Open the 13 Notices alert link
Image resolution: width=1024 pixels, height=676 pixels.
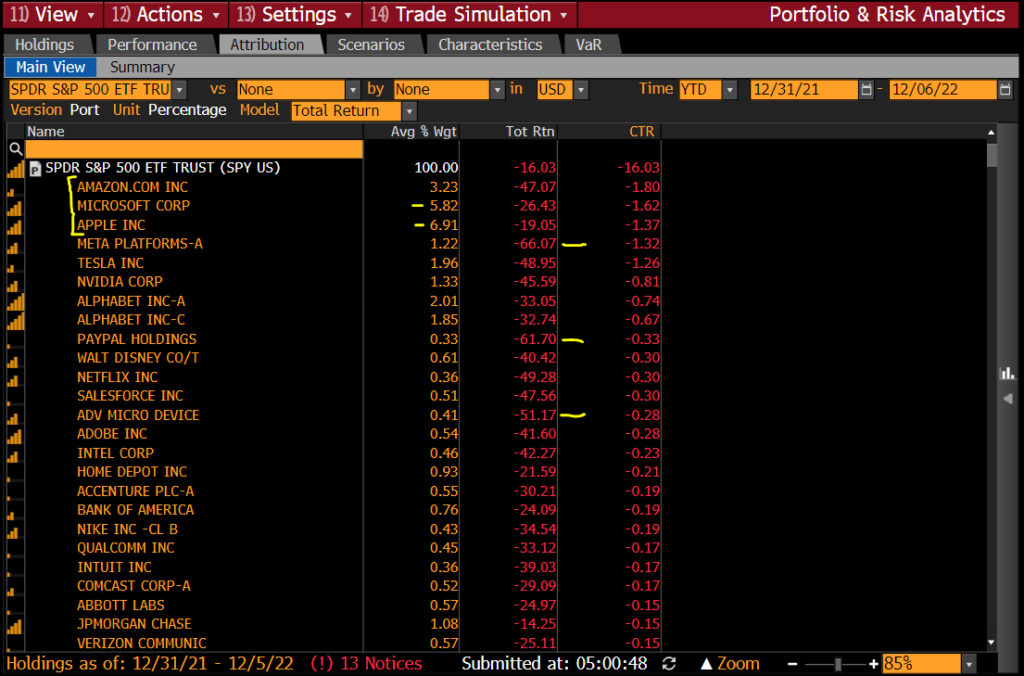[x=366, y=664]
